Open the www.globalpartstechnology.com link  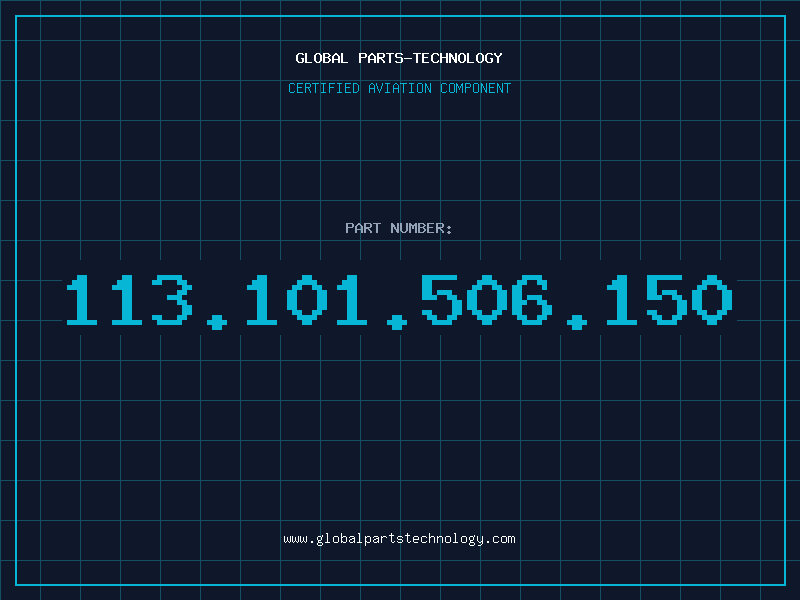(399, 539)
